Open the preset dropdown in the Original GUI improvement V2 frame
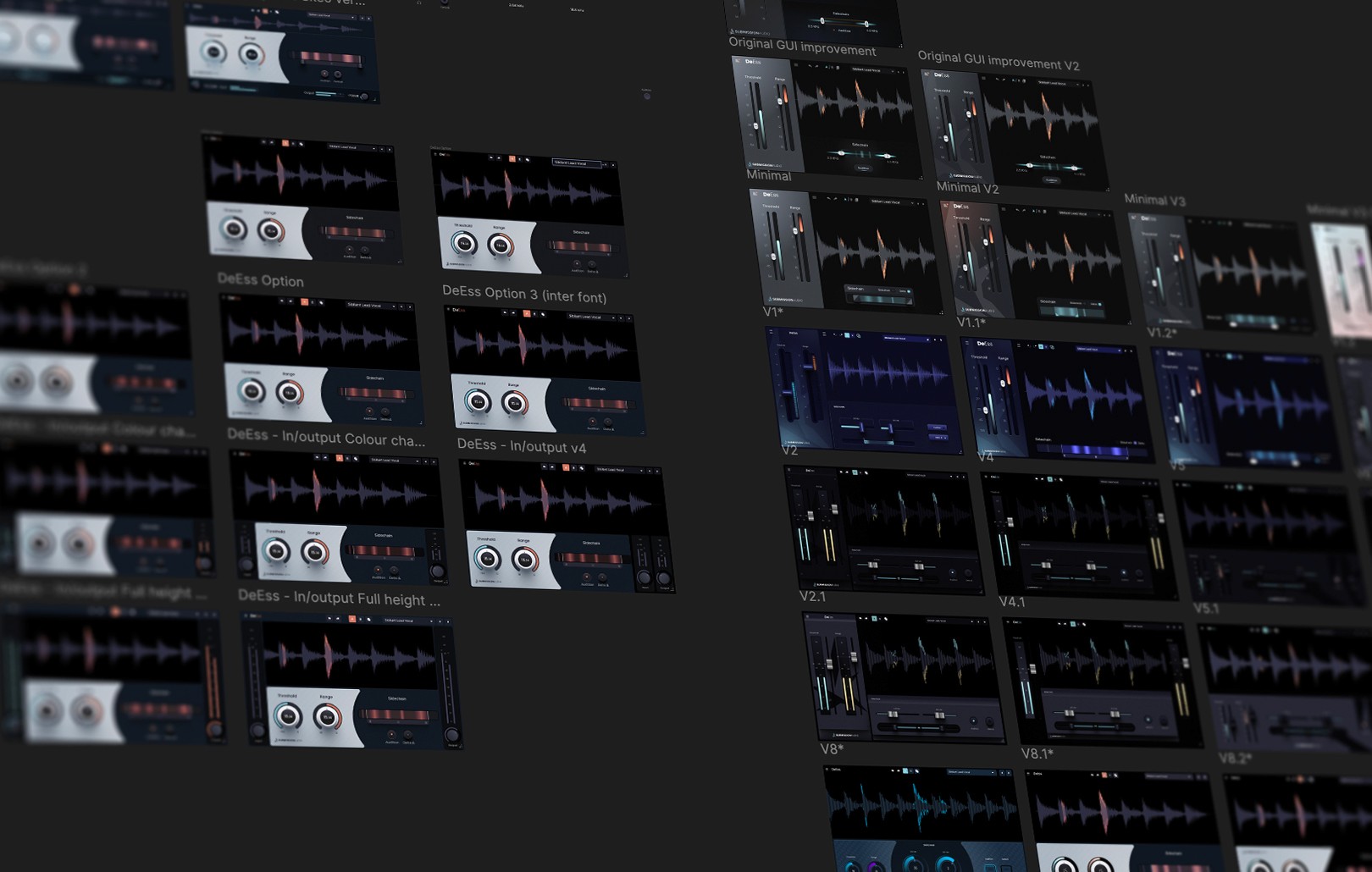This screenshot has height=872, width=1372. click(1058, 84)
